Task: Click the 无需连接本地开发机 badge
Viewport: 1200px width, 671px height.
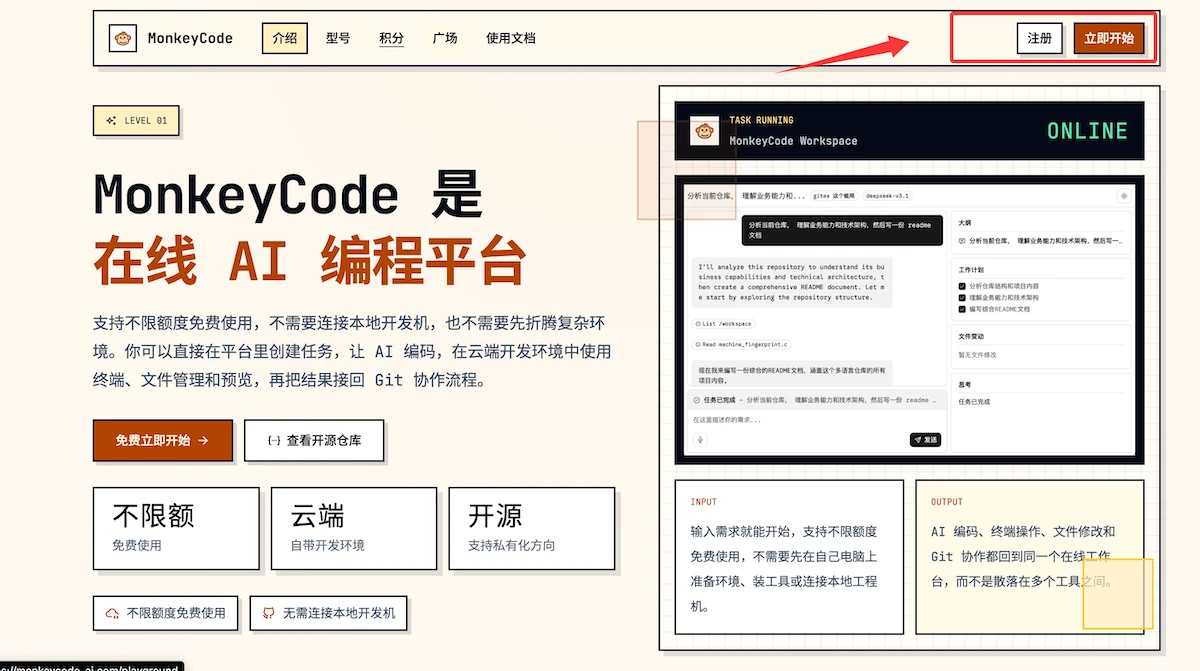Action: 329,613
